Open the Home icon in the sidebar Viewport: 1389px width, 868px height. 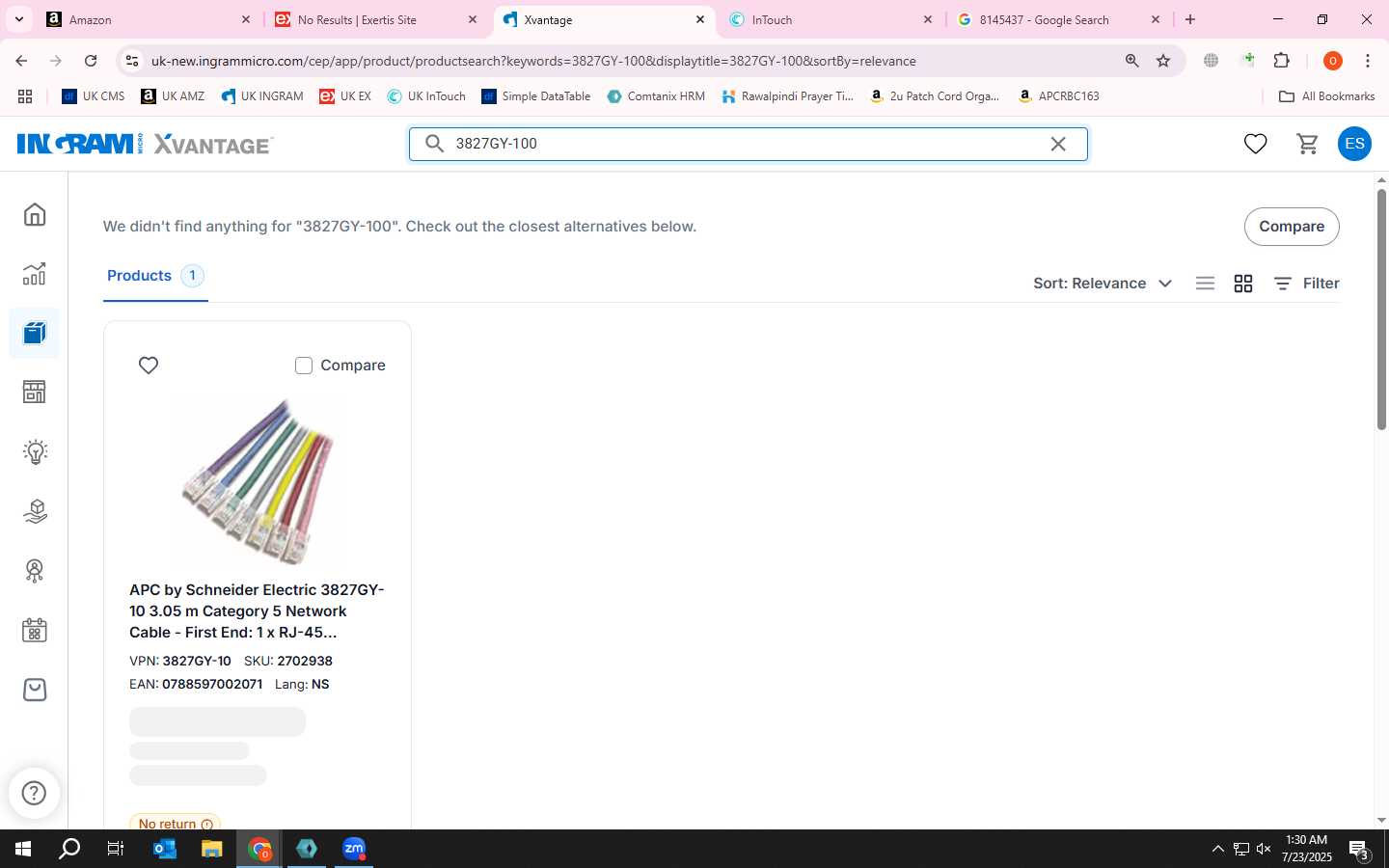click(35, 214)
